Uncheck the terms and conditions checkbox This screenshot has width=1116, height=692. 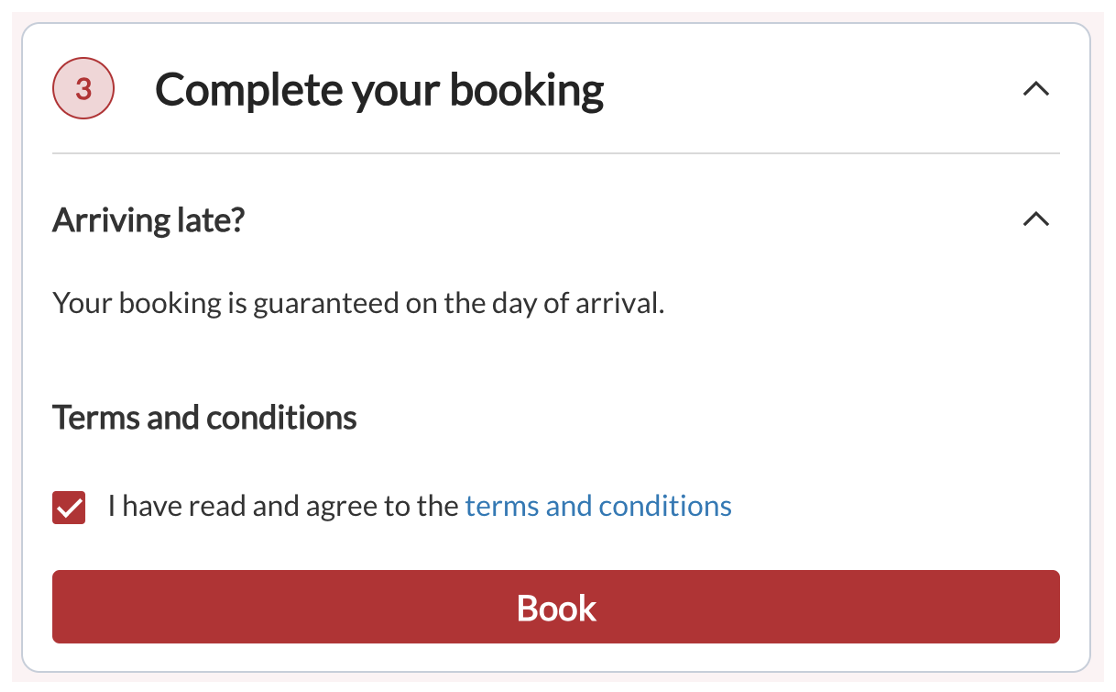point(69,507)
